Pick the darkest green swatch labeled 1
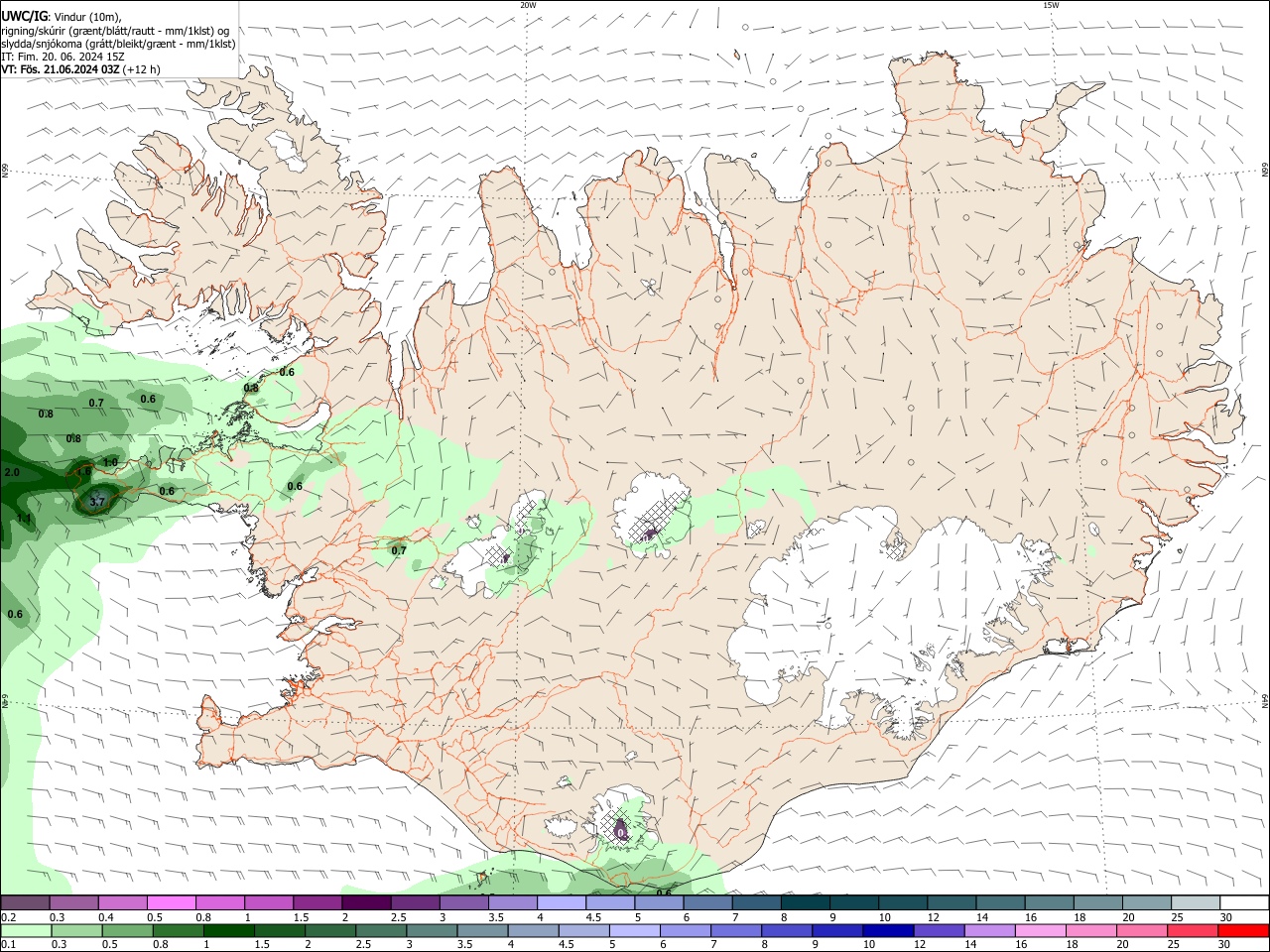 click(x=228, y=930)
